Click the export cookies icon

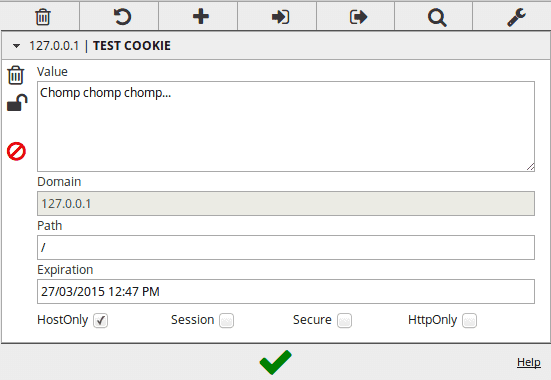click(358, 17)
